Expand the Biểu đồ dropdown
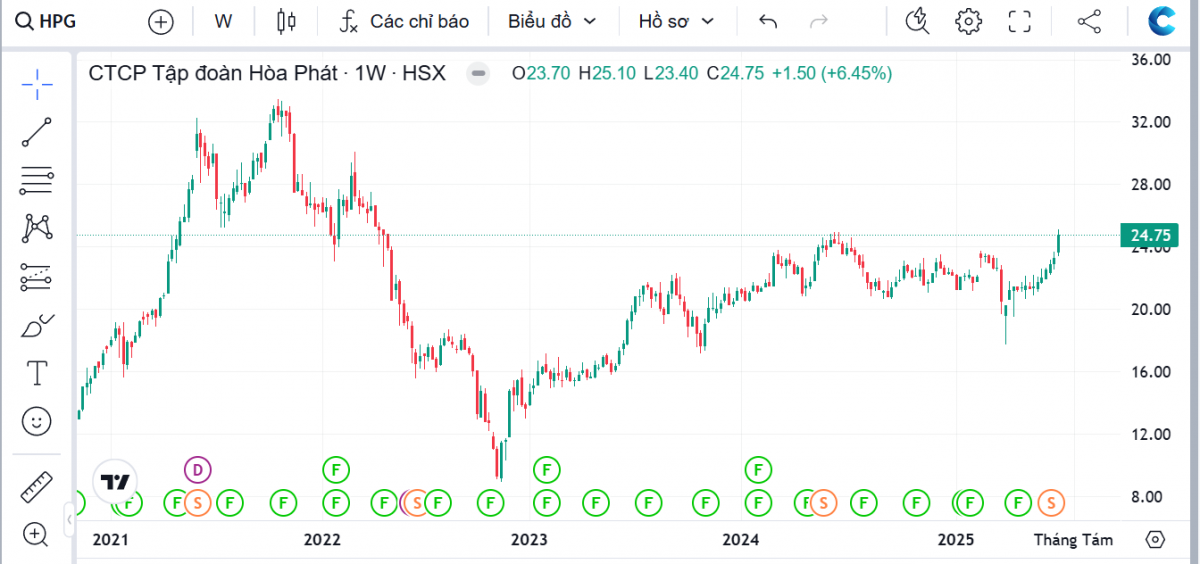This screenshot has height=564, width=1200. (551, 21)
